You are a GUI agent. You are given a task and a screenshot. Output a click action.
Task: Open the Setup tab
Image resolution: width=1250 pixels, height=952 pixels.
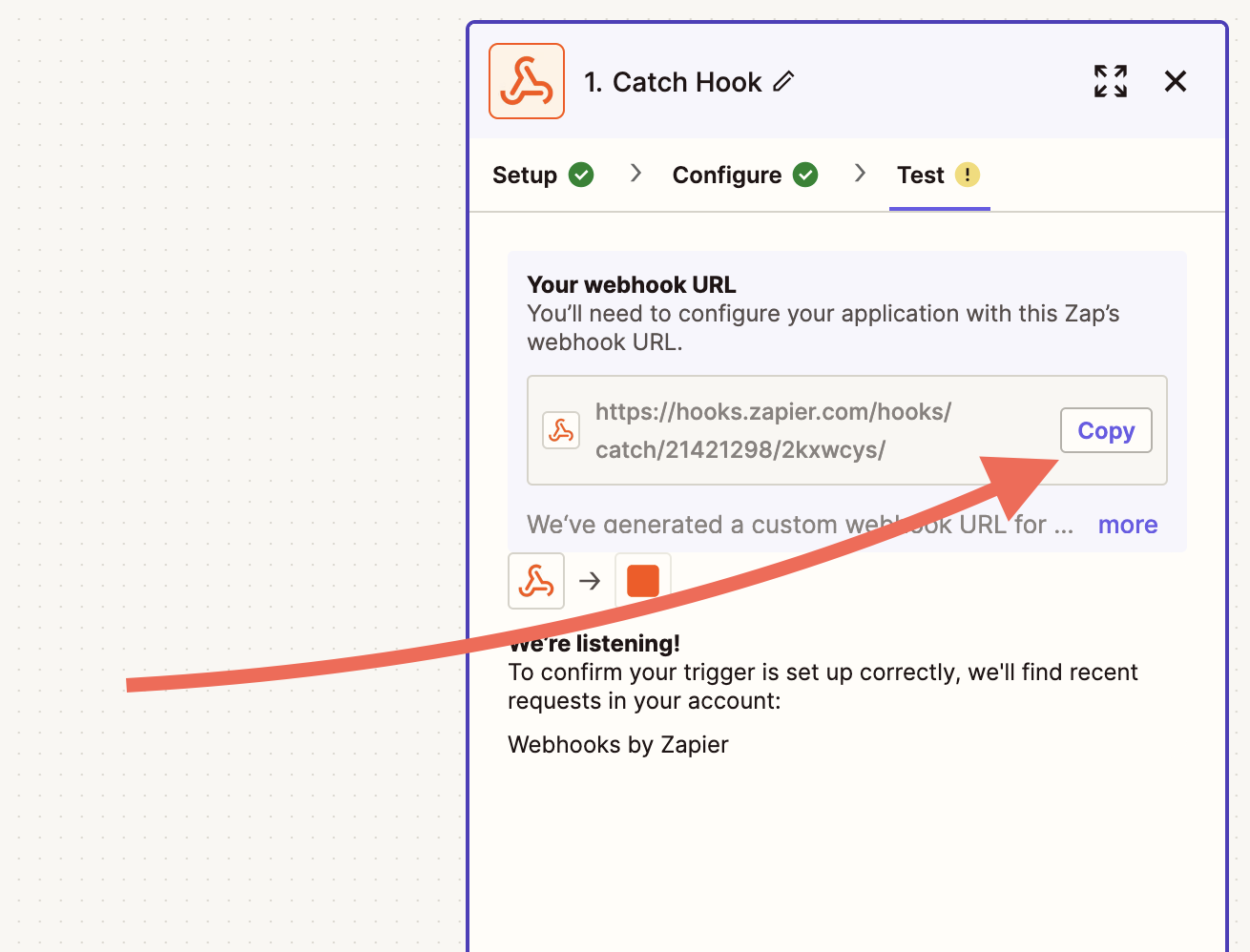[525, 176]
